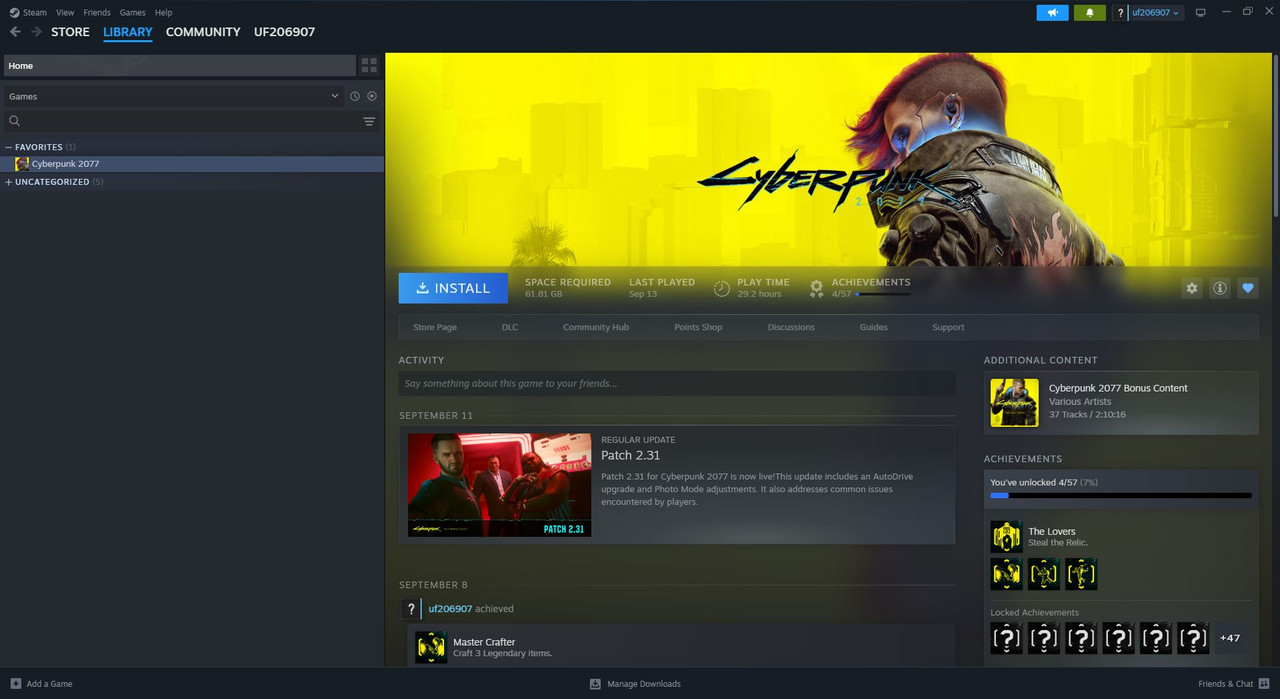Click the play time clock icon
Screen dimensions: 1280x699
(x=721, y=288)
